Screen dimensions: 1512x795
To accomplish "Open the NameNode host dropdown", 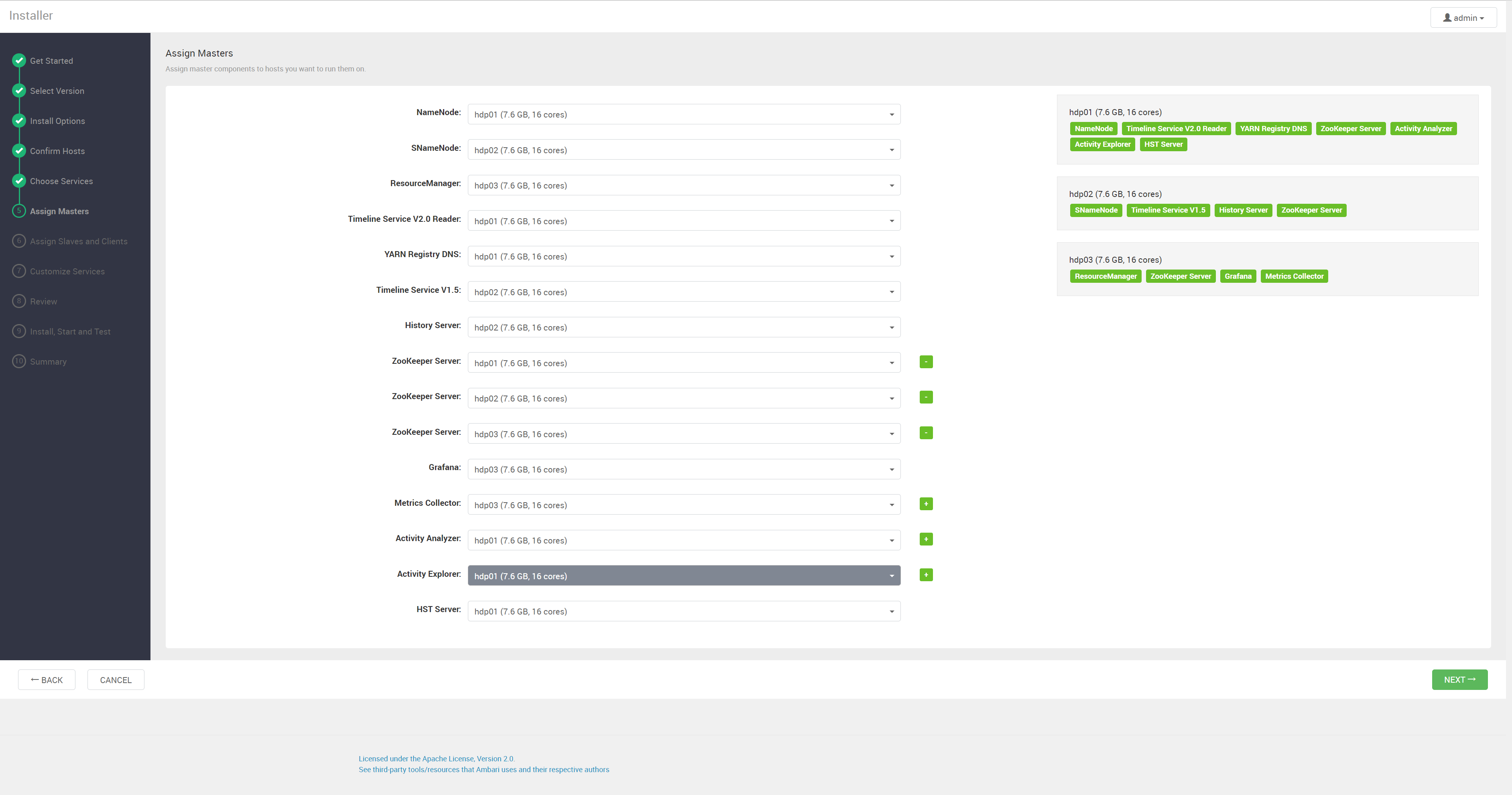I will [683, 114].
